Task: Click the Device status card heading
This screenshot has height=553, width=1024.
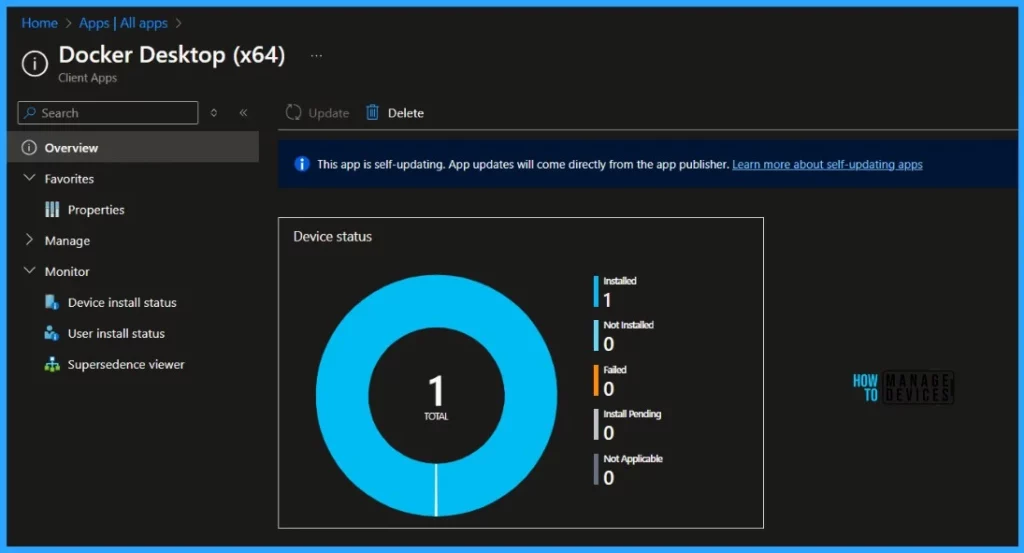Action: pyautogui.click(x=332, y=236)
